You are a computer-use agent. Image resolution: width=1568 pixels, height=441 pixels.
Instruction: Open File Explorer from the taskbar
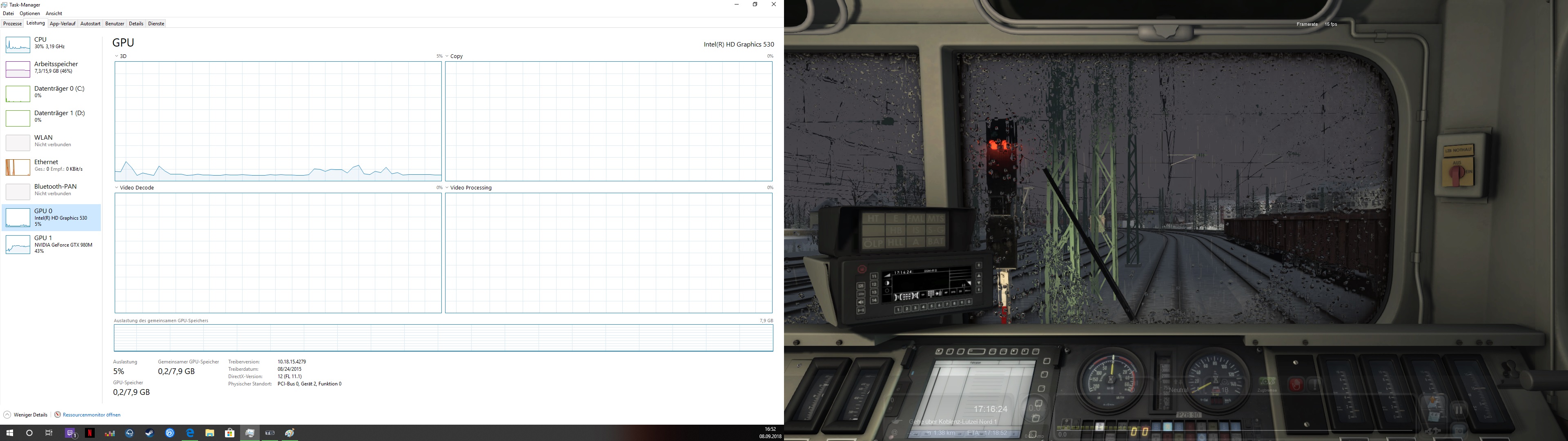(210, 433)
